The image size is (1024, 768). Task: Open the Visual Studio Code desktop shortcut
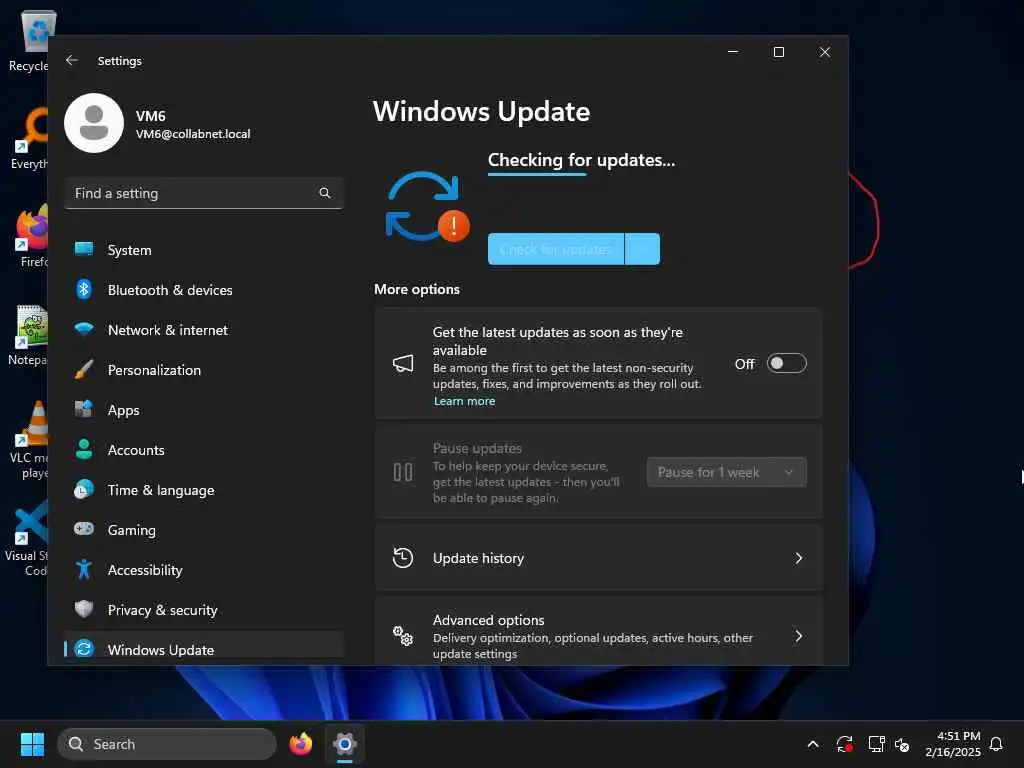coord(26,539)
